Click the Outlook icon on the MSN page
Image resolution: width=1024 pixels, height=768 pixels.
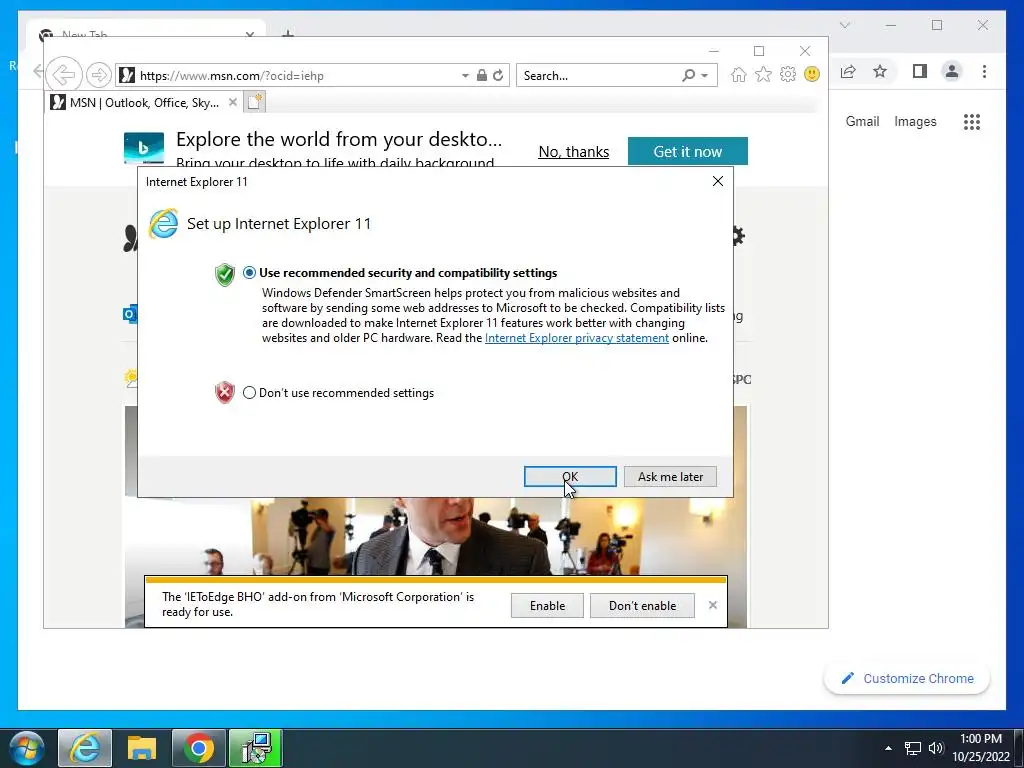(130, 314)
